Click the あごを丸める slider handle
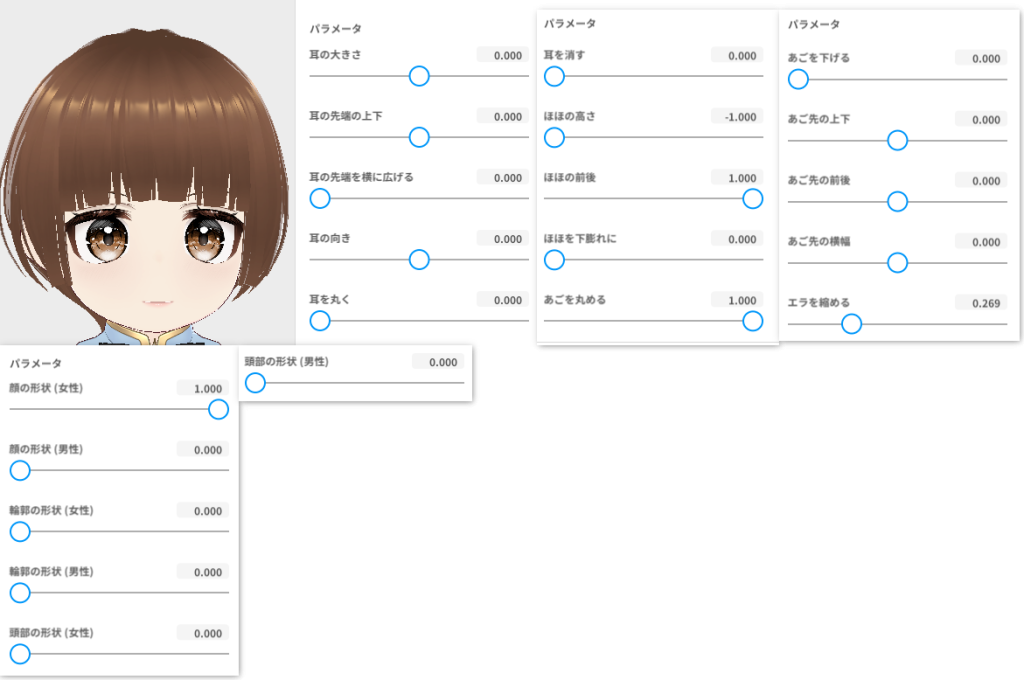Image resolution: width=1024 pixels, height=680 pixels. [753, 321]
